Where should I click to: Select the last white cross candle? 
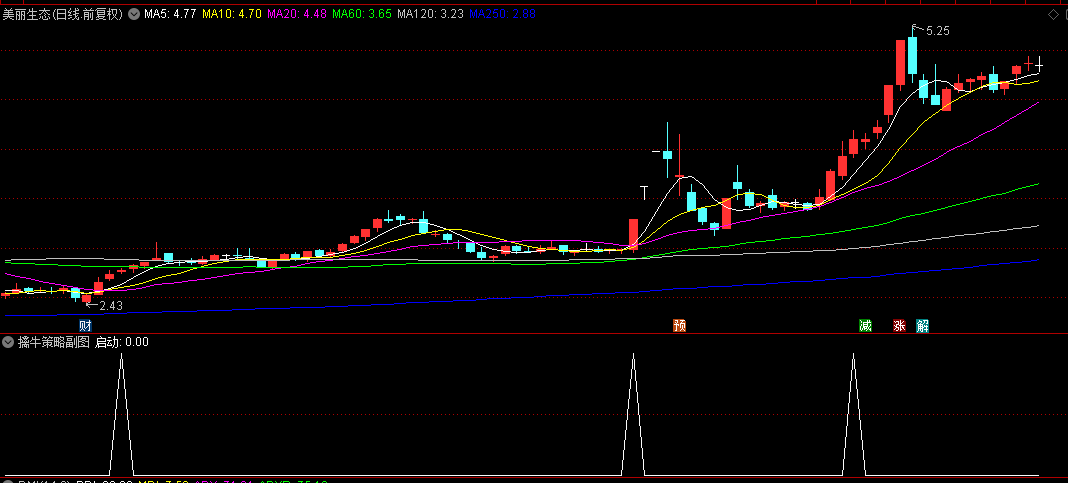(1039, 65)
